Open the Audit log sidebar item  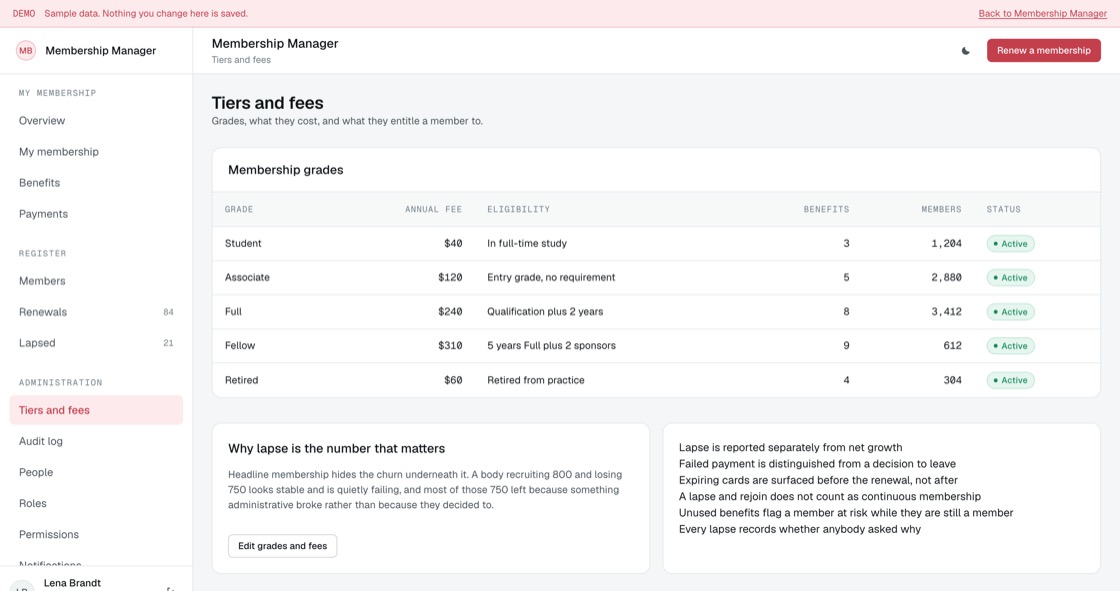pos(96,442)
